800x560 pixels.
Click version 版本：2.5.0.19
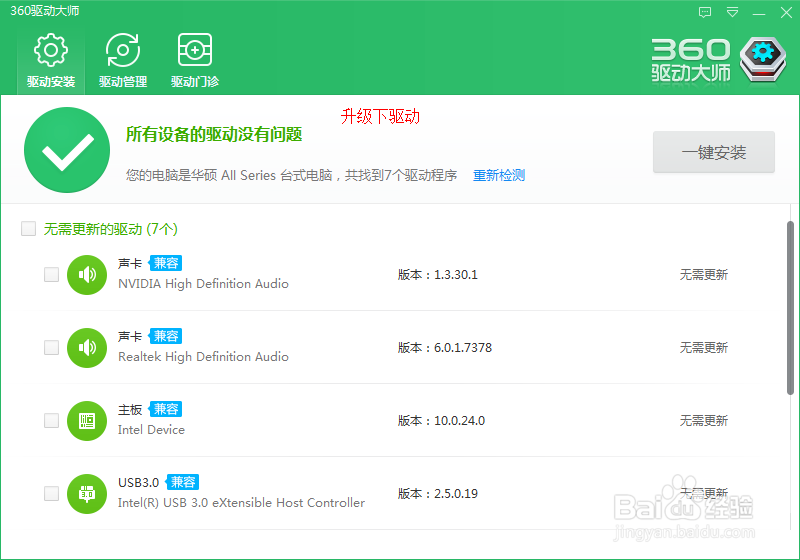click(438, 494)
